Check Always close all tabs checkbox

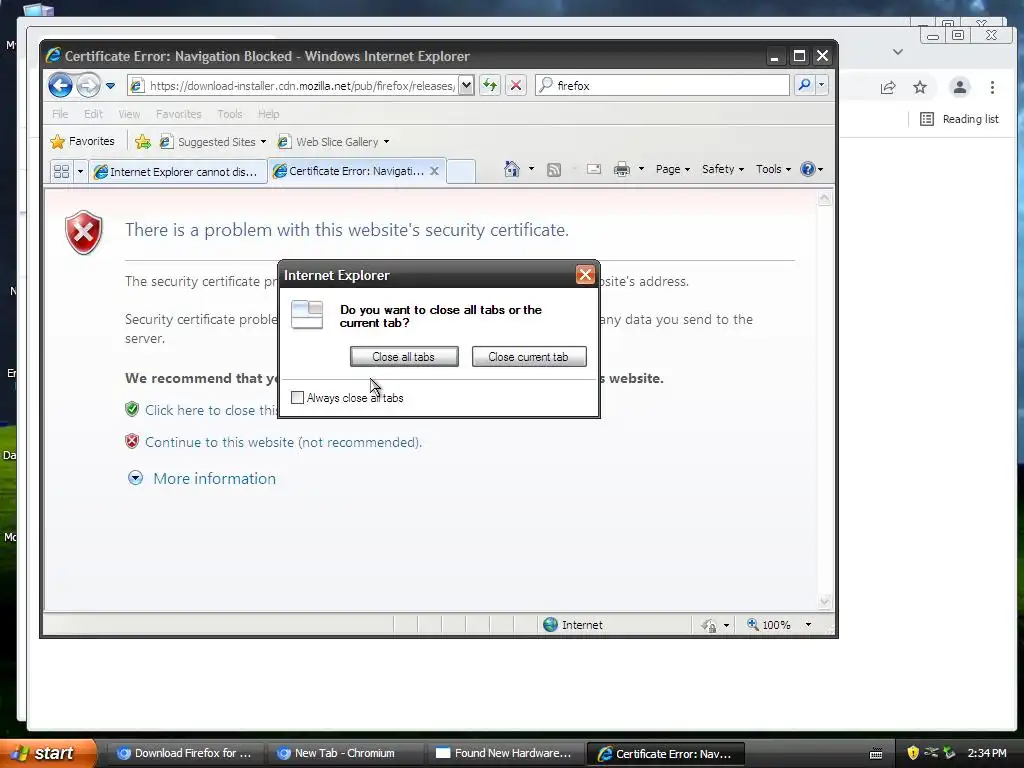(x=297, y=397)
